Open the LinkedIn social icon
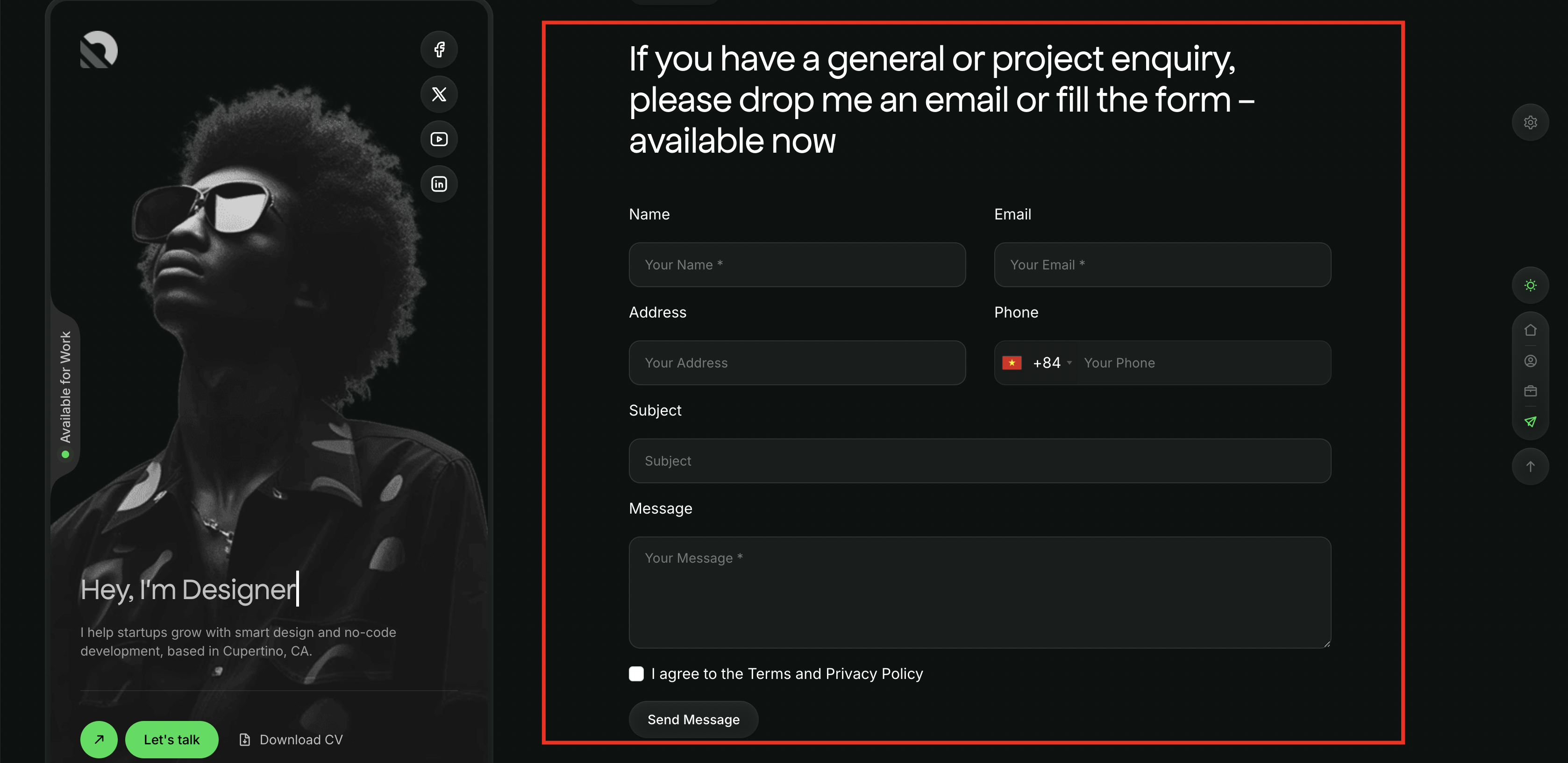The image size is (1568, 763). [439, 184]
